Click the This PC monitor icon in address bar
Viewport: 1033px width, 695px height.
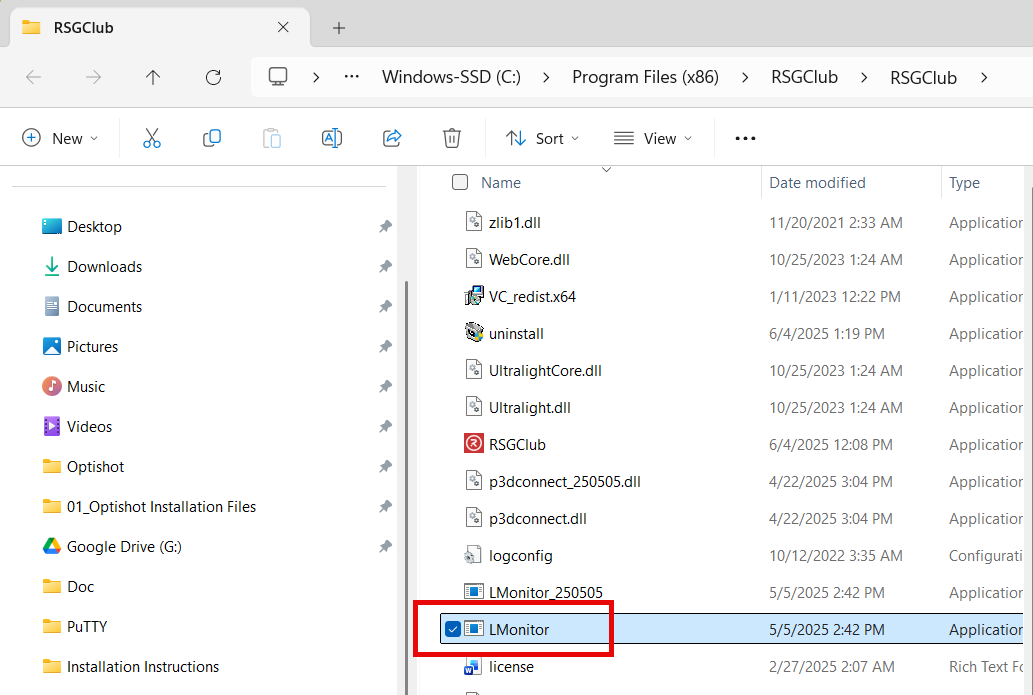tap(278, 77)
